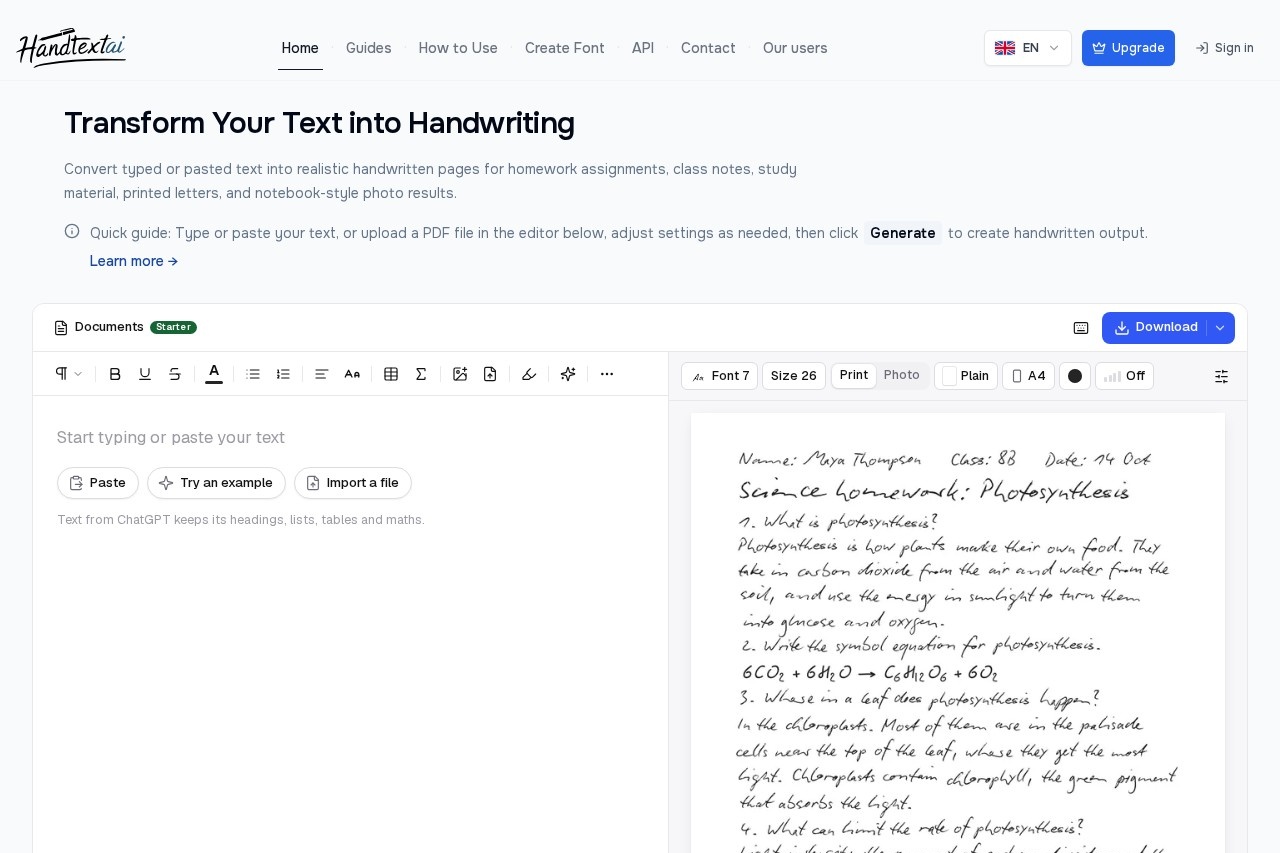Open the API menu item
This screenshot has height=853, width=1280.
[643, 48]
